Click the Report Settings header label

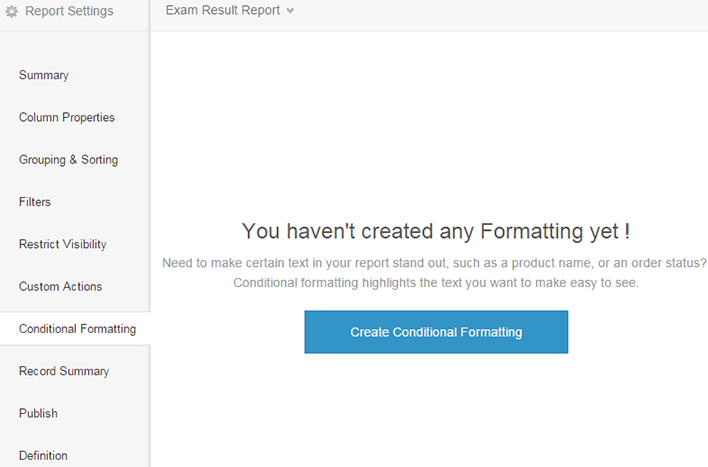pos(69,11)
